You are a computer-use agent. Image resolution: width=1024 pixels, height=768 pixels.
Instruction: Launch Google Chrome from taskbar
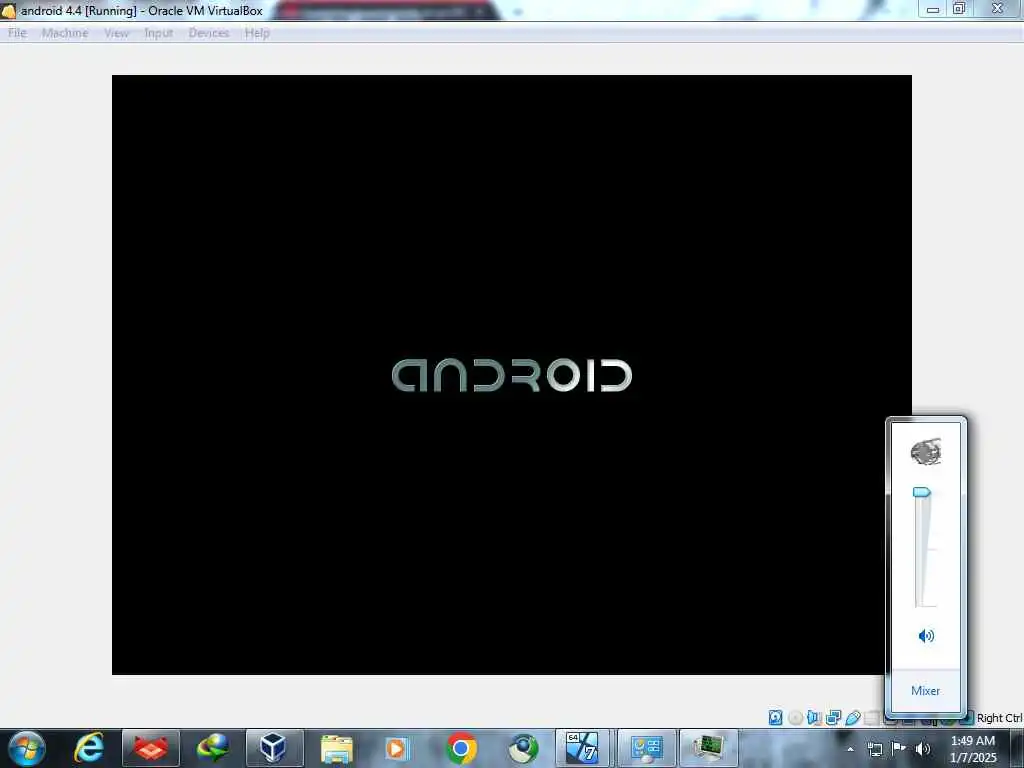click(x=461, y=748)
